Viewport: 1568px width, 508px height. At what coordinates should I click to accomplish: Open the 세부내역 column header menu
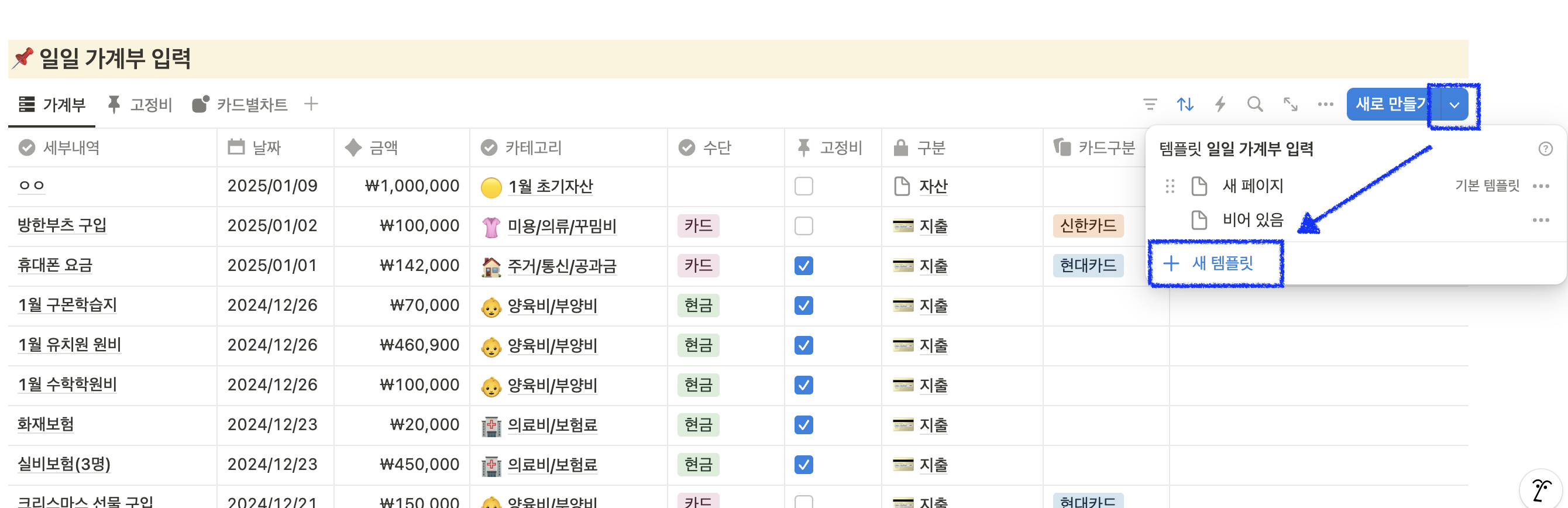[112, 147]
